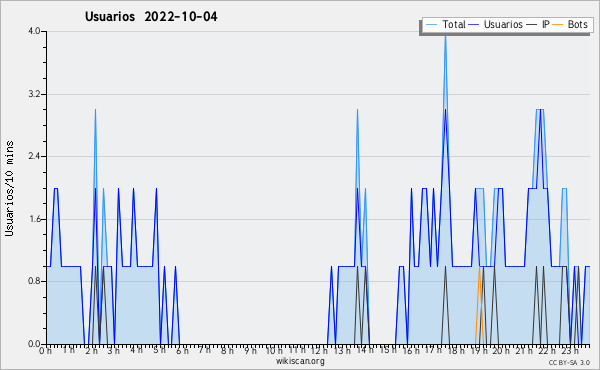Click the y-axis label 'Usuarios/10 mins'

point(9,189)
